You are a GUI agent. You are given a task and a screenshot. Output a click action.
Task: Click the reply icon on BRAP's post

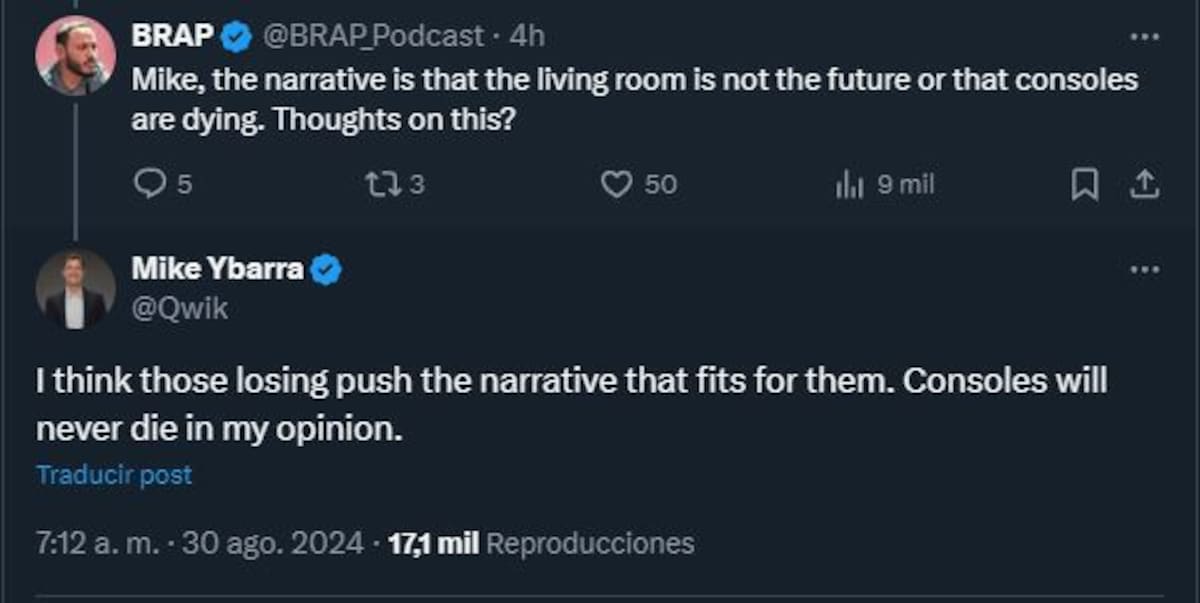150,185
